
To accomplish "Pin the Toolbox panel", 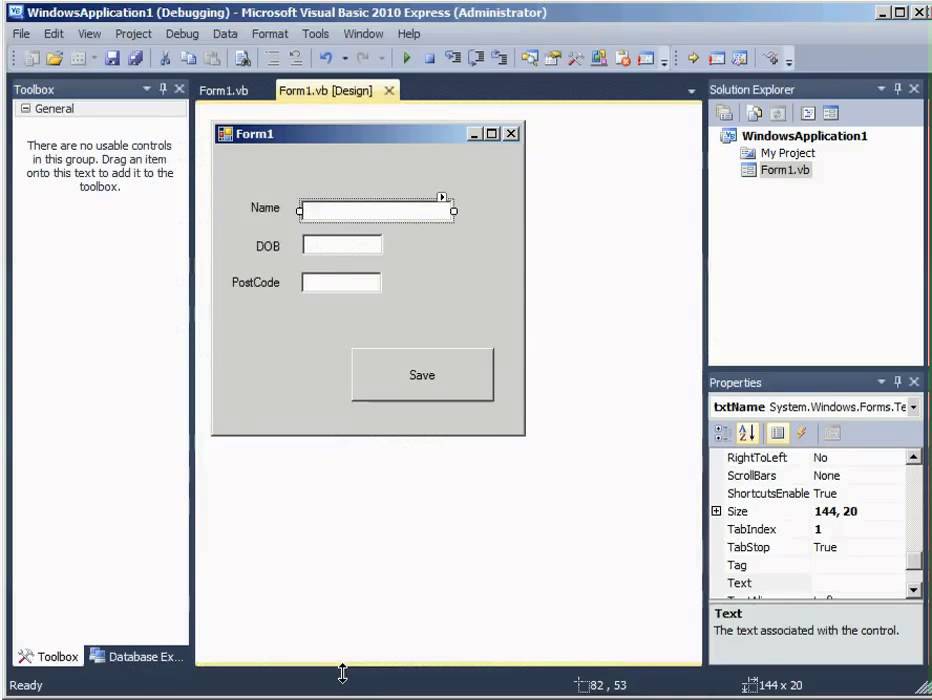I will pos(163,89).
